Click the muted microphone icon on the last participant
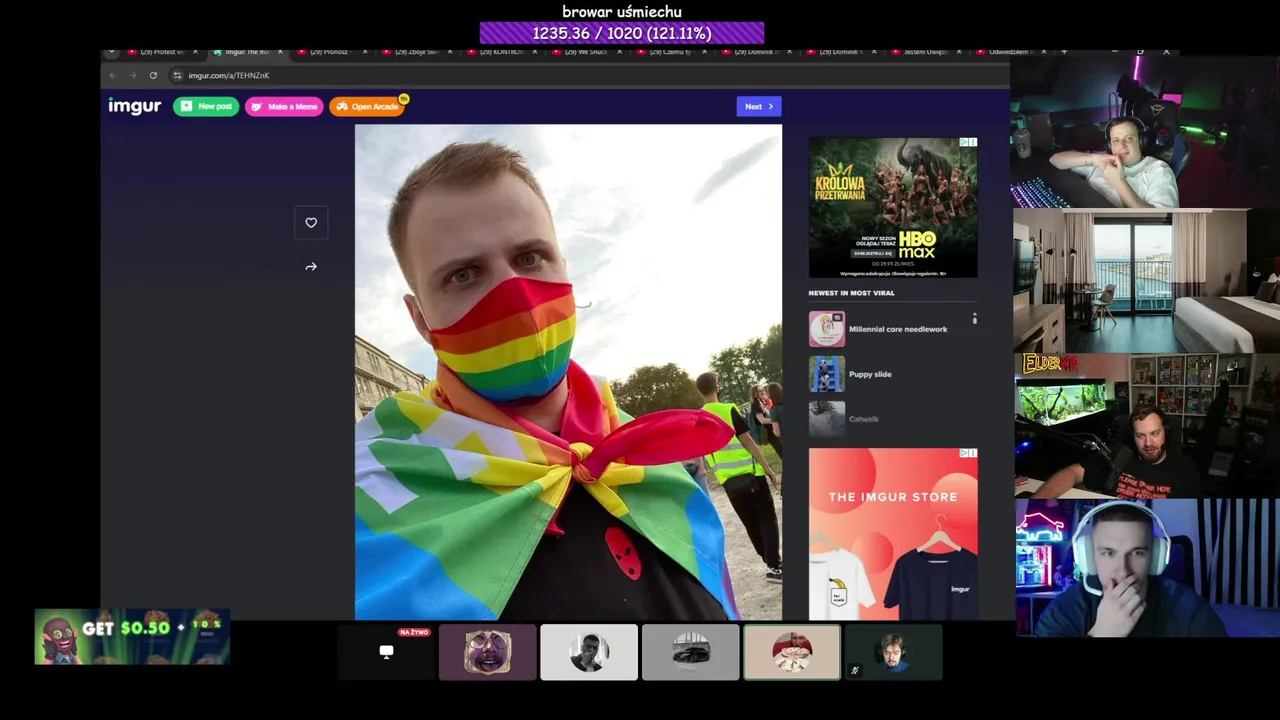The height and width of the screenshot is (720, 1280). 854,671
